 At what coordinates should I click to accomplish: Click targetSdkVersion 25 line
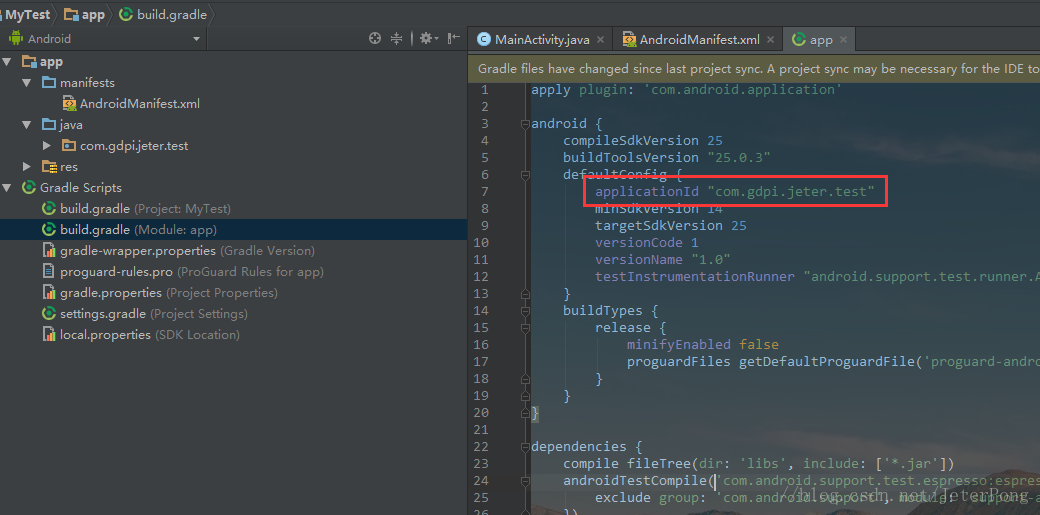(671, 226)
